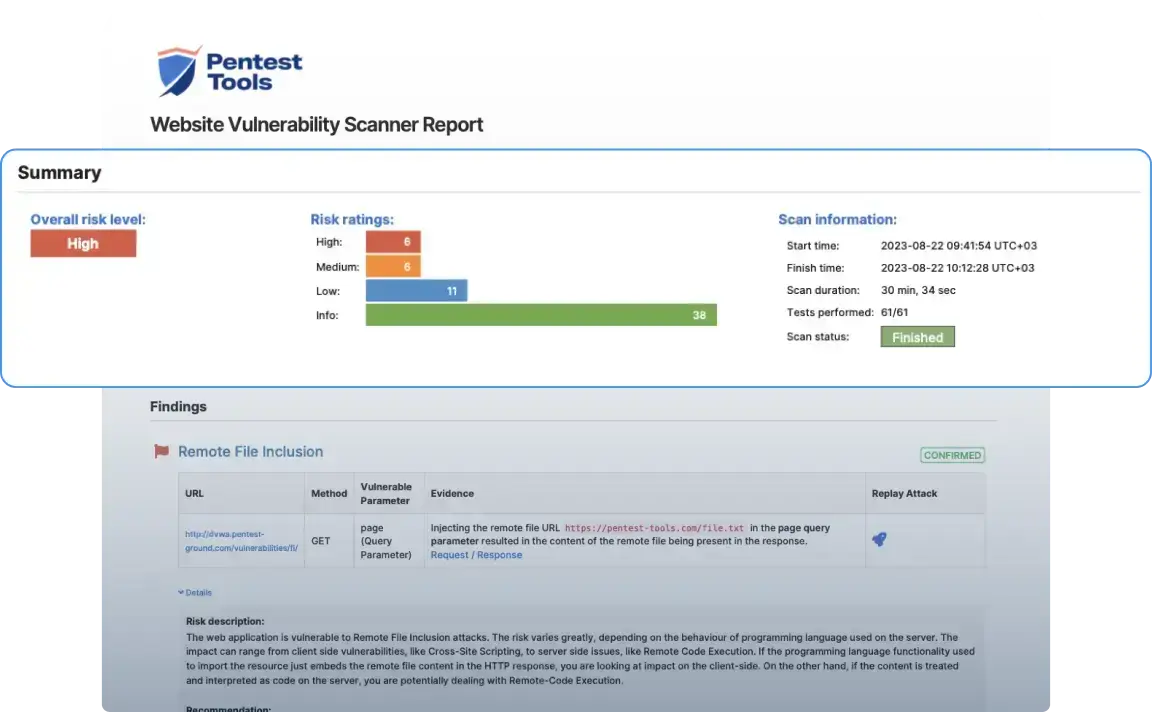
Task: Click the CONFIRMED status label
Action: click(x=952, y=454)
